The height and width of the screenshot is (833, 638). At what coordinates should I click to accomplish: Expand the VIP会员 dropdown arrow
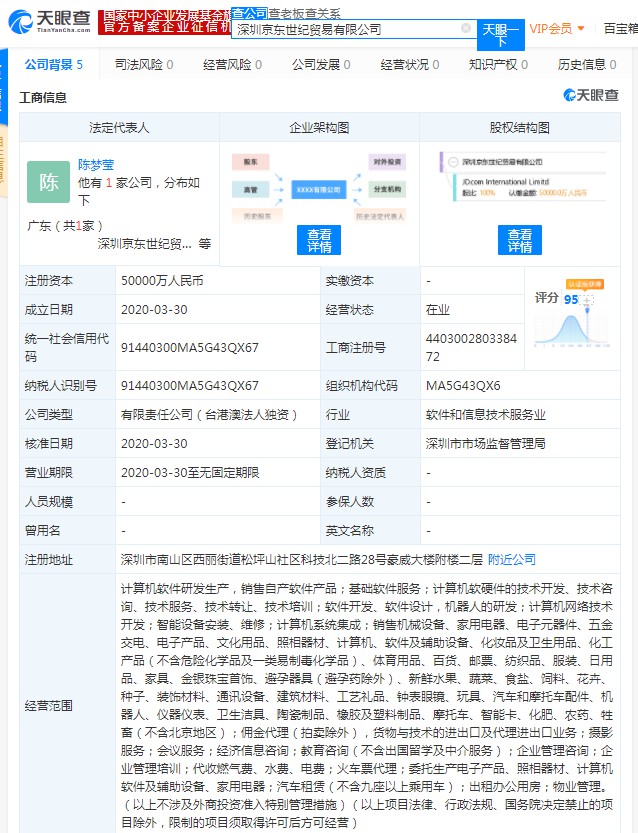pyautogui.click(x=581, y=28)
